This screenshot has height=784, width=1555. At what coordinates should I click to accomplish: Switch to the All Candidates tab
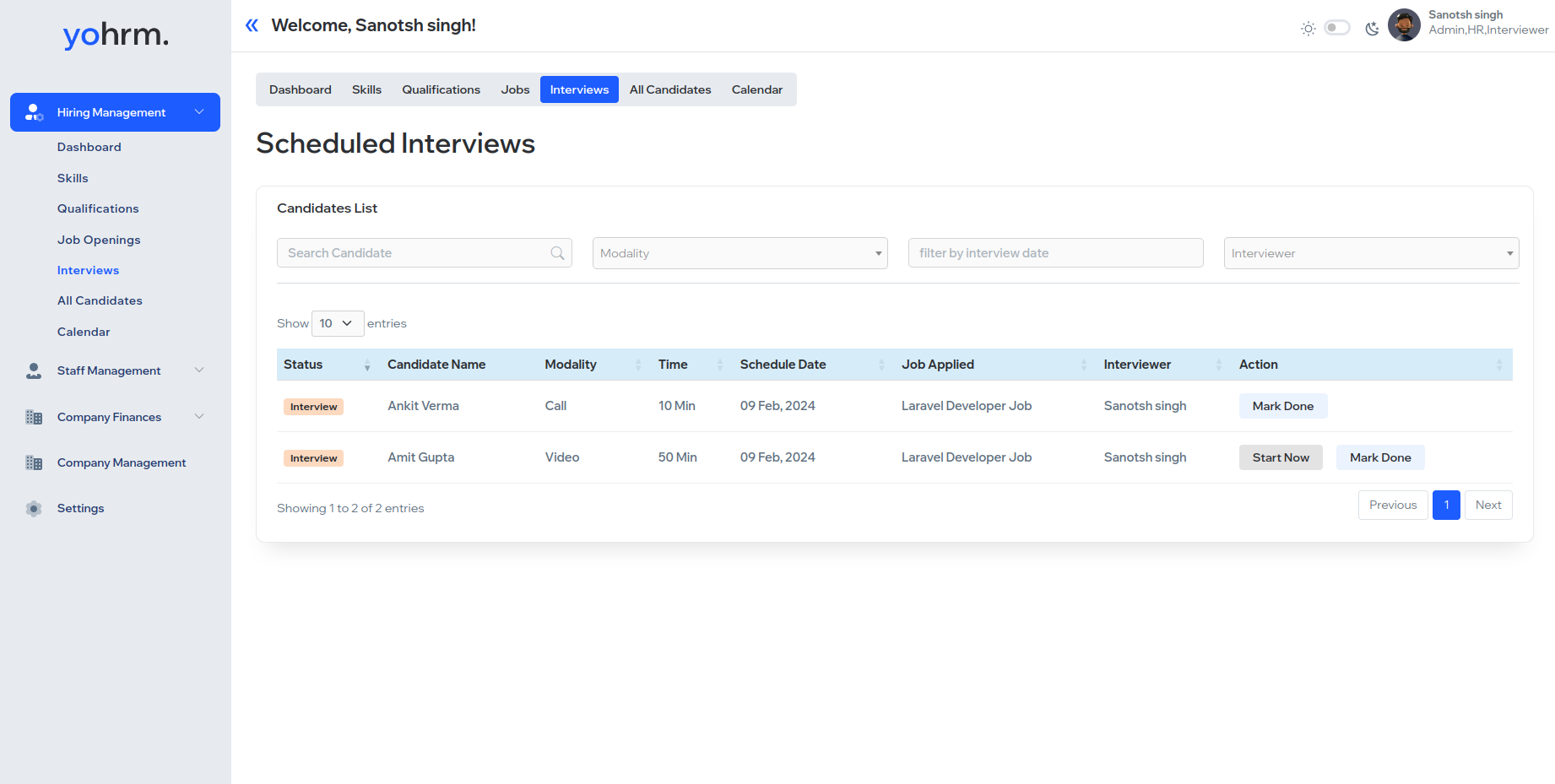[670, 89]
